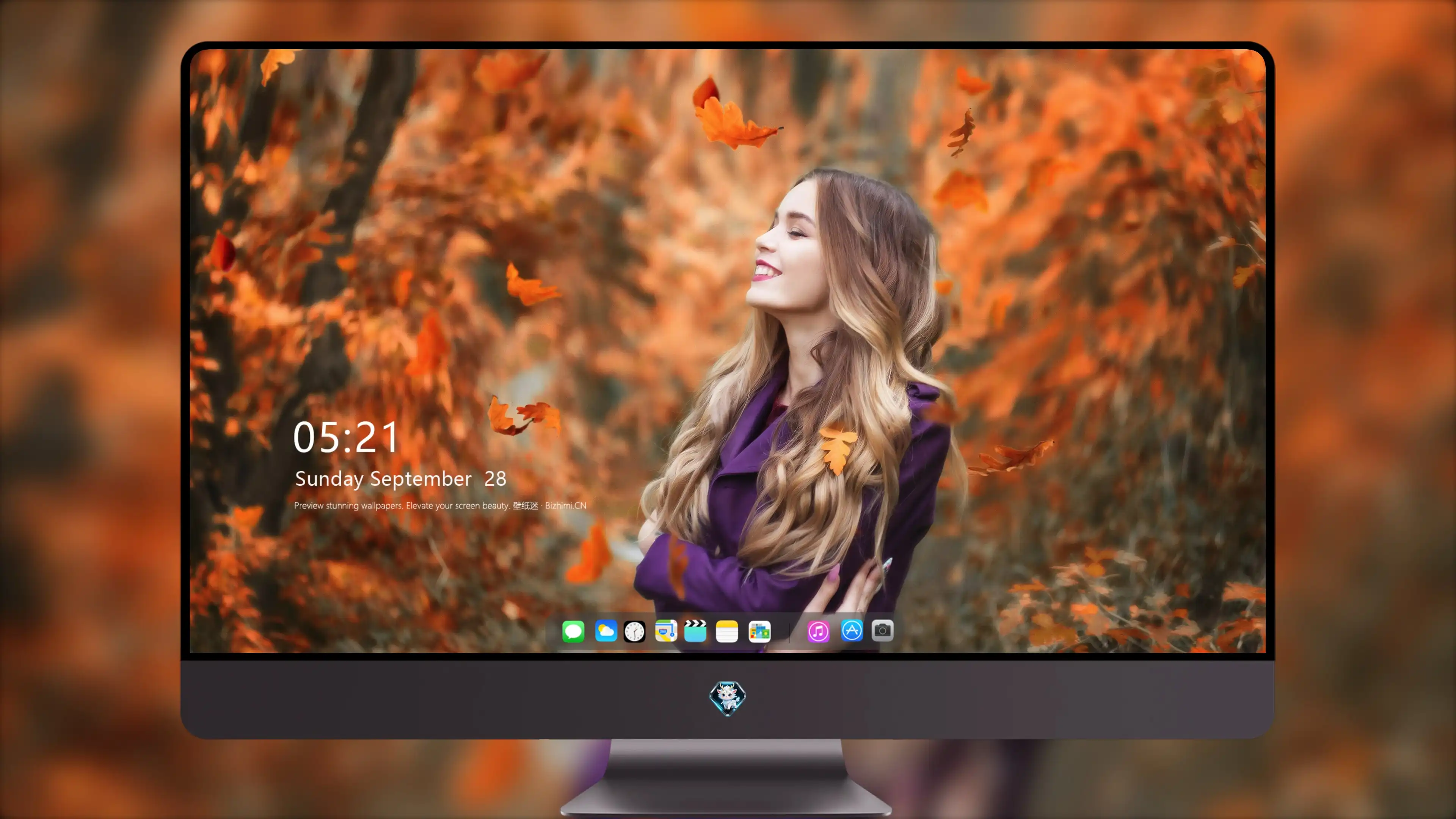This screenshot has width=1456, height=819.
Task: Launch Maps from the dock
Action: point(666,631)
